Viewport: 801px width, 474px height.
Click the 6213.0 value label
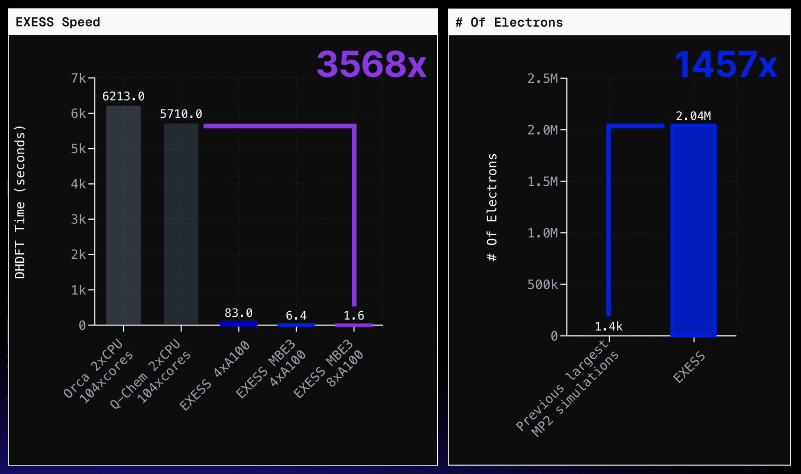123,96
